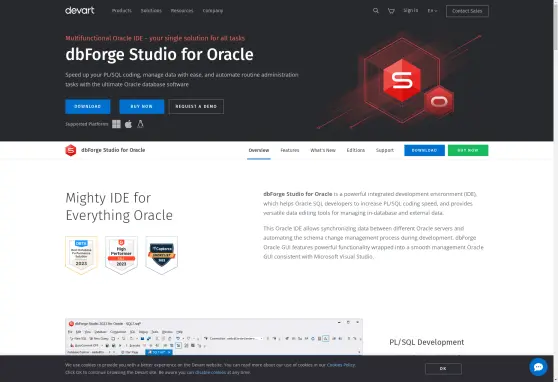Screen dimensions: 558x382
Task: Click the High Performer 2023 badge
Action: point(121,255)
